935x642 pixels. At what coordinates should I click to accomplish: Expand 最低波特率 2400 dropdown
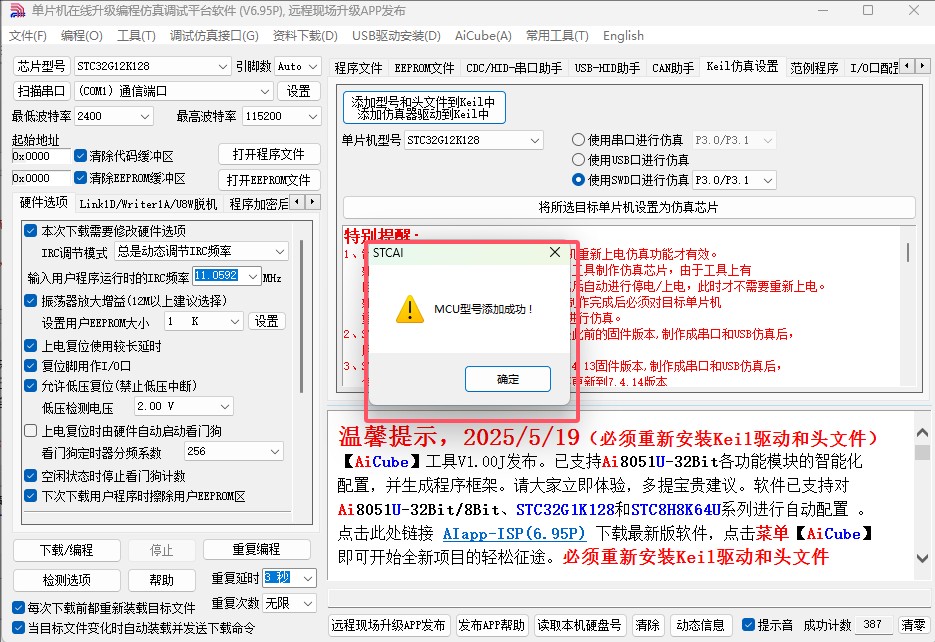[145, 116]
